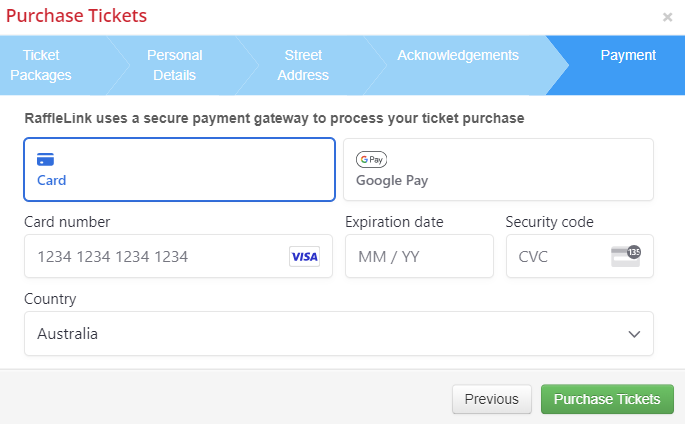Image resolution: width=685 pixels, height=424 pixels.
Task: Go to the Personal Details step
Action: point(175,65)
